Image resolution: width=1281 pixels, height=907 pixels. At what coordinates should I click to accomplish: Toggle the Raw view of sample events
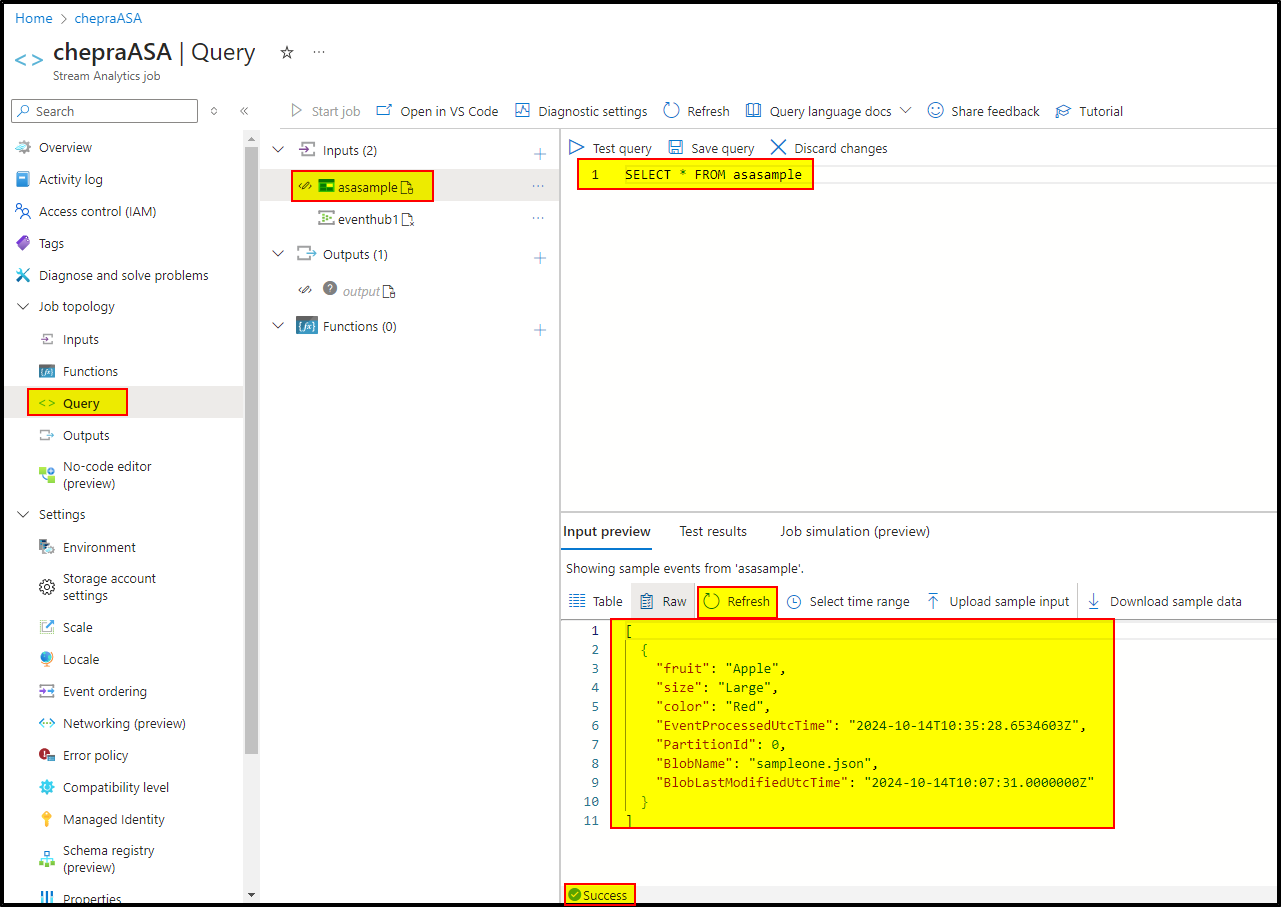tap(661, 601)
